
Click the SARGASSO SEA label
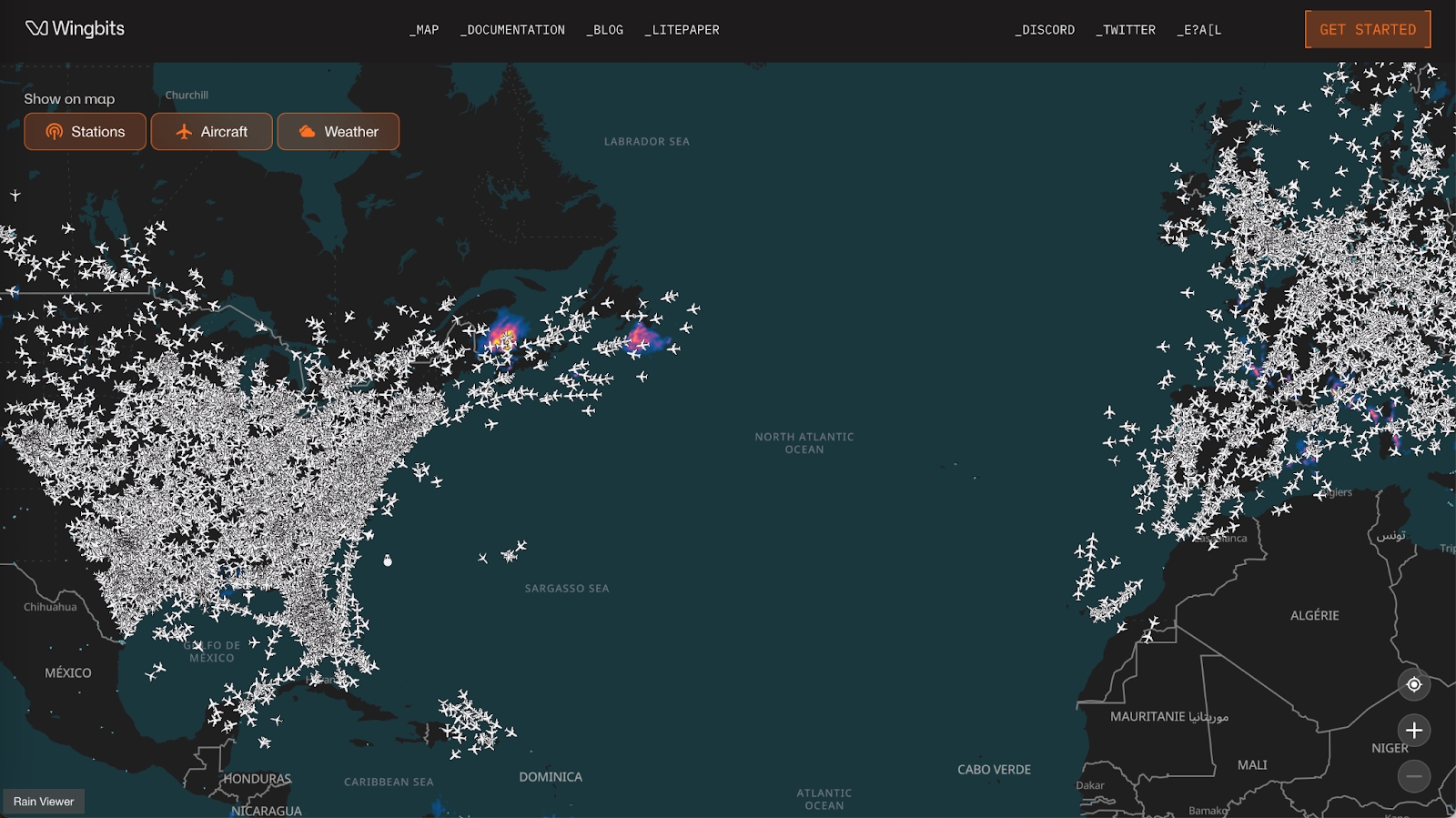[x=567, y=589]
